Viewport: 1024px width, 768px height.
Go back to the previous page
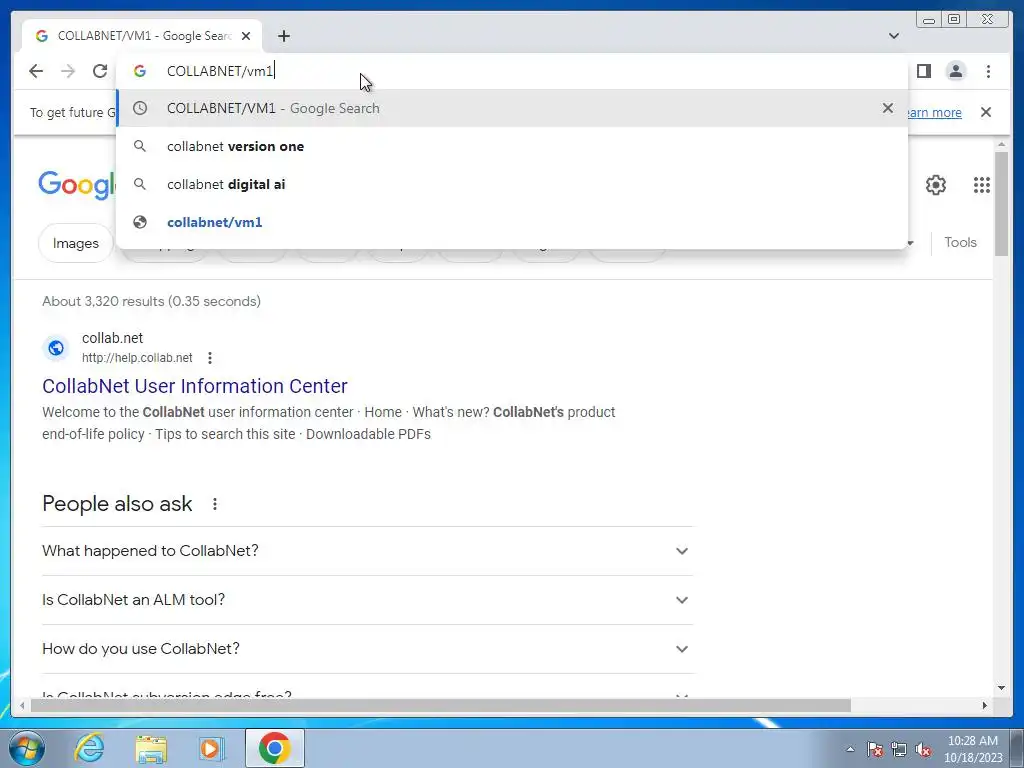point(36,71)
